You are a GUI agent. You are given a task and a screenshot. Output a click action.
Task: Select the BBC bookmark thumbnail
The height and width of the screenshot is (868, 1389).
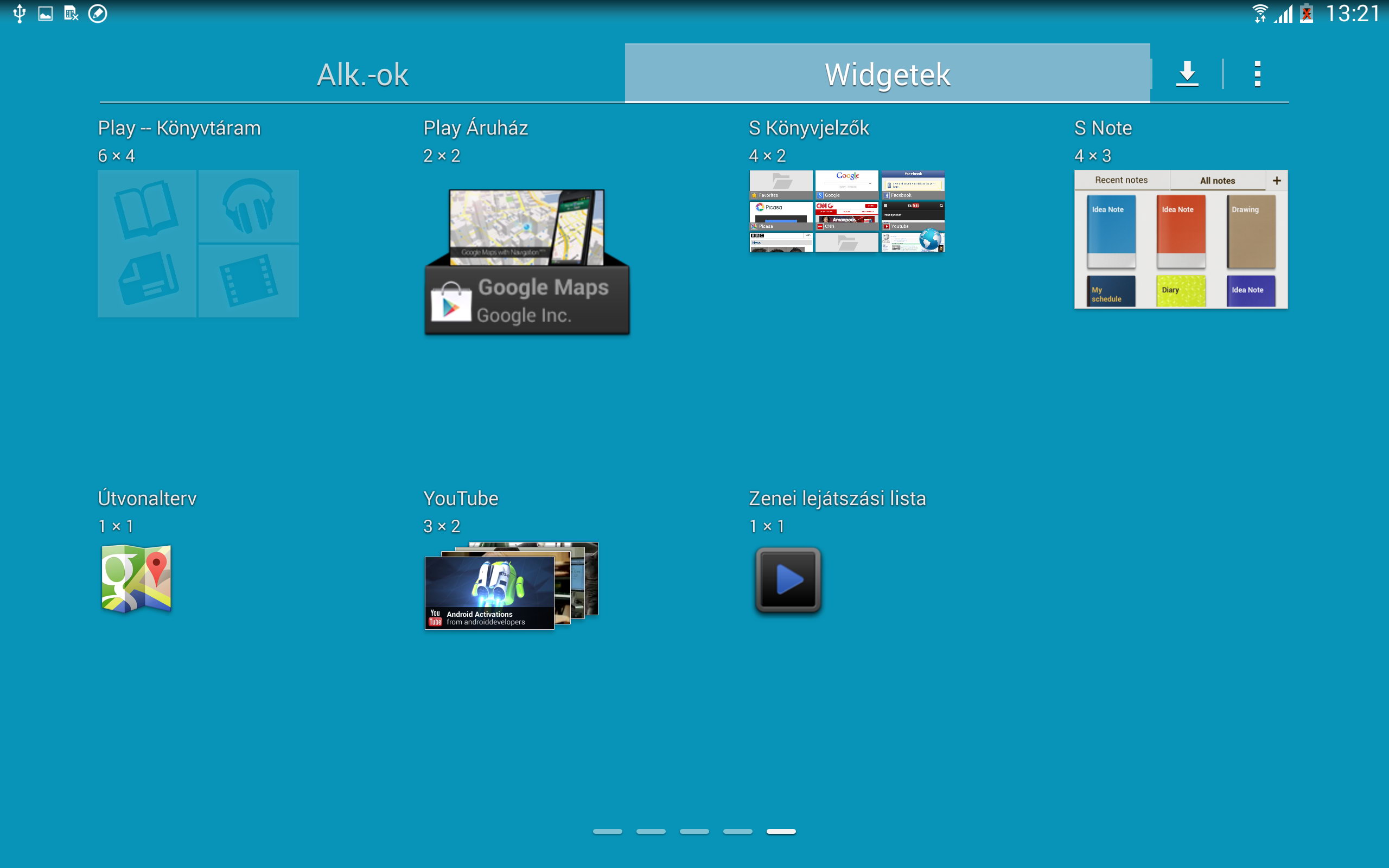click(x=781, y=242)
